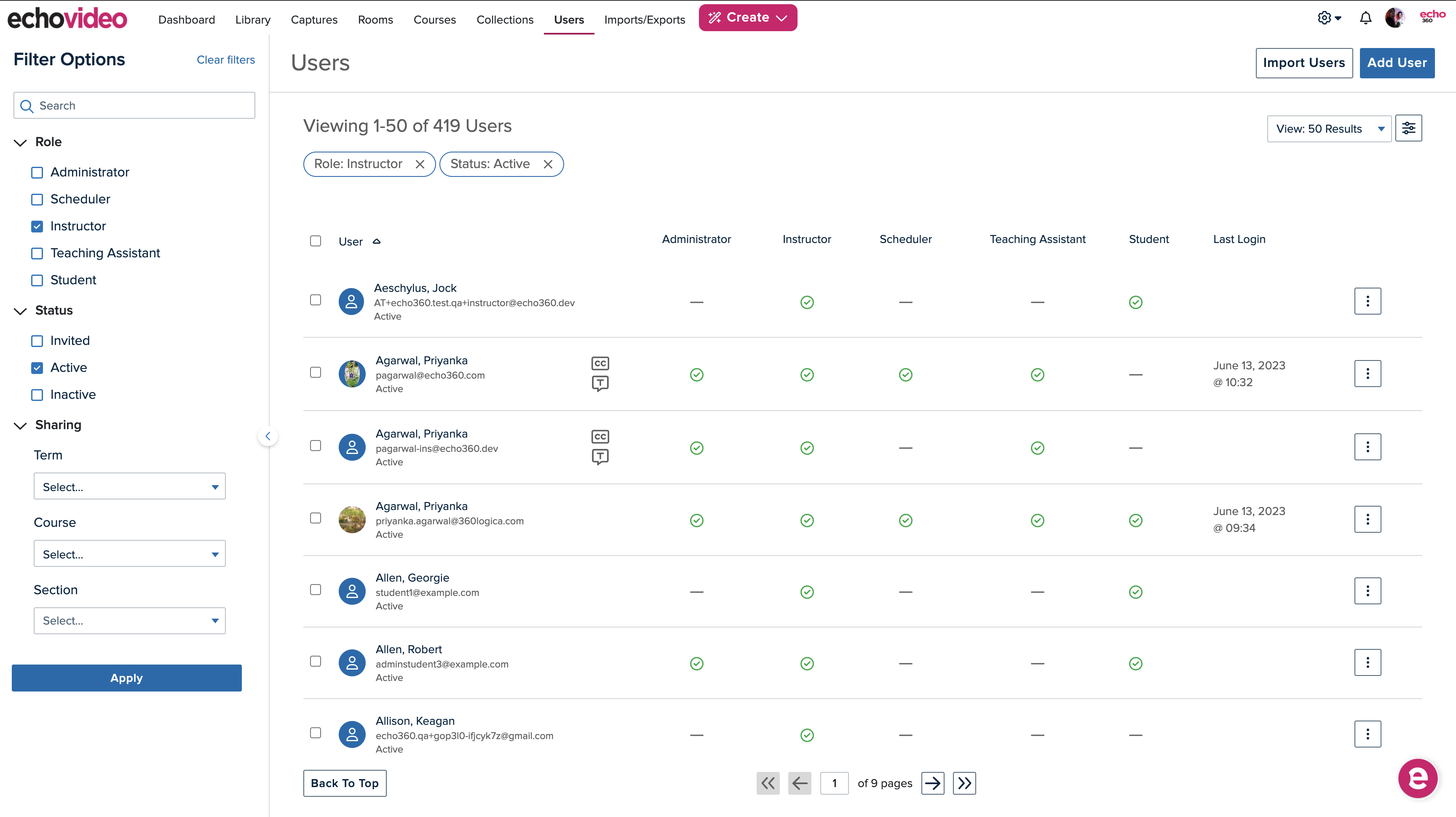Open actions menu for Allen, Georgie

[1367, 591]
